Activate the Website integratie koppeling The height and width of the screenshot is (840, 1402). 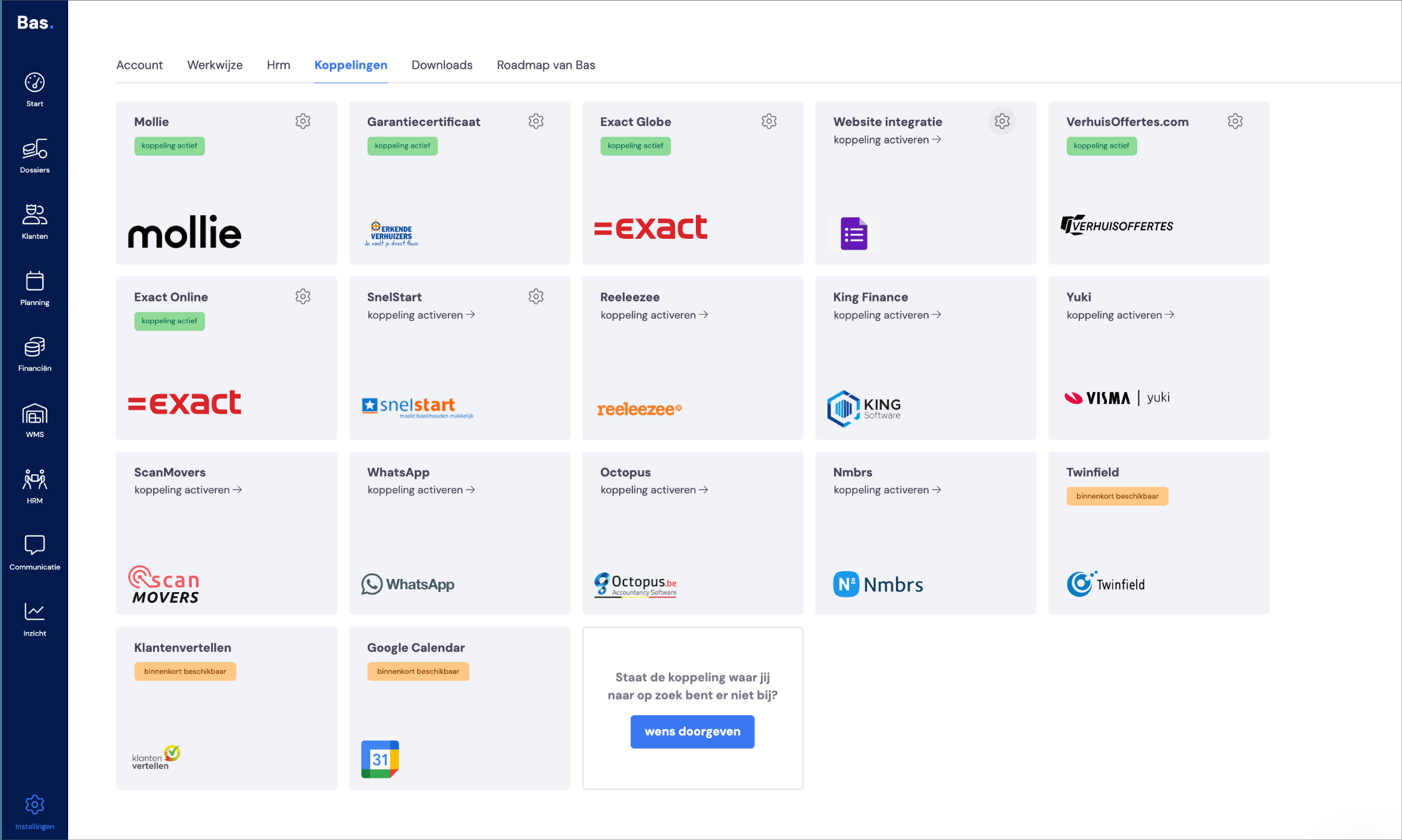point(887,140)
